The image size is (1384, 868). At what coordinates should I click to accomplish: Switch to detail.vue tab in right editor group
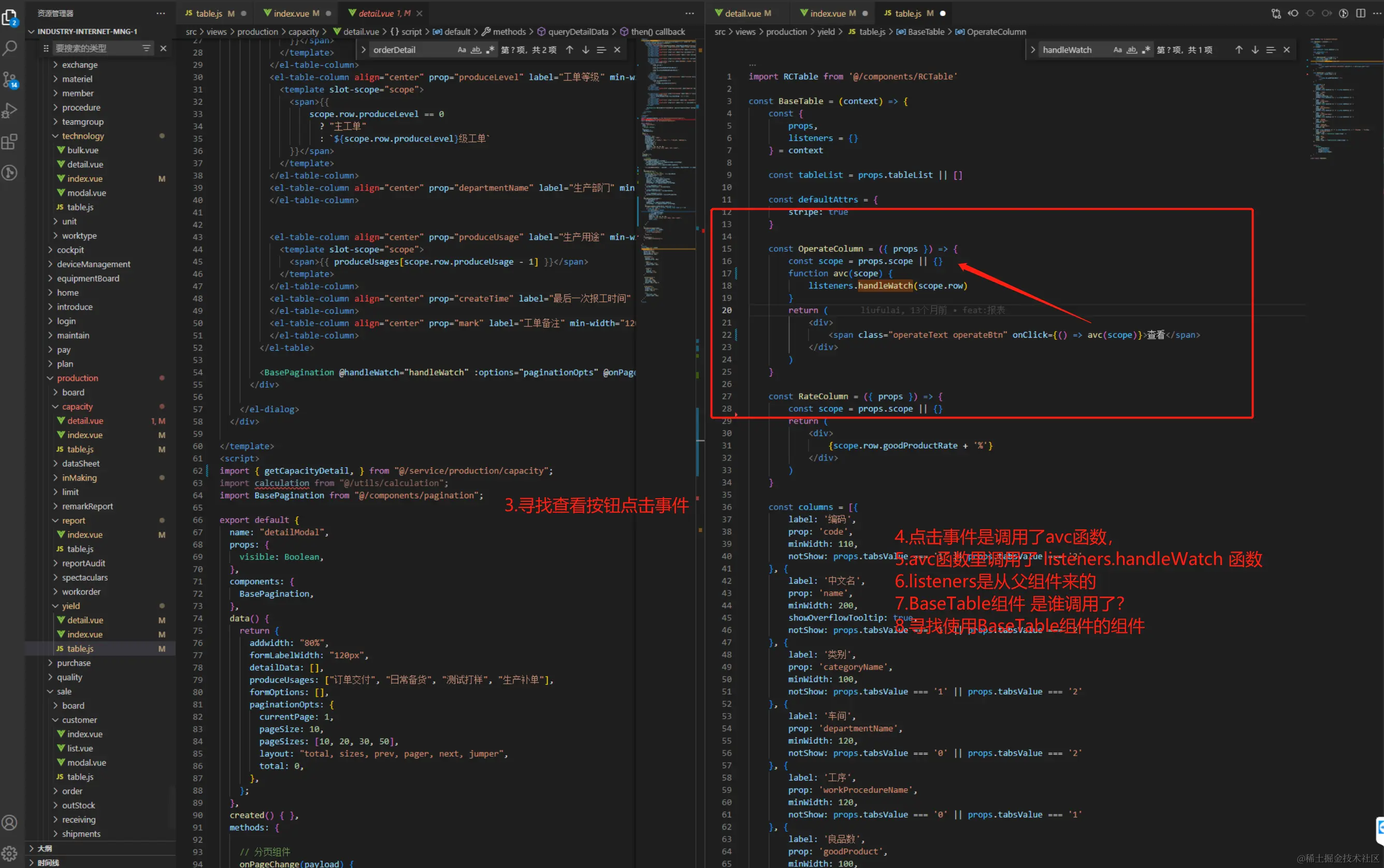(x=742, y=13)
